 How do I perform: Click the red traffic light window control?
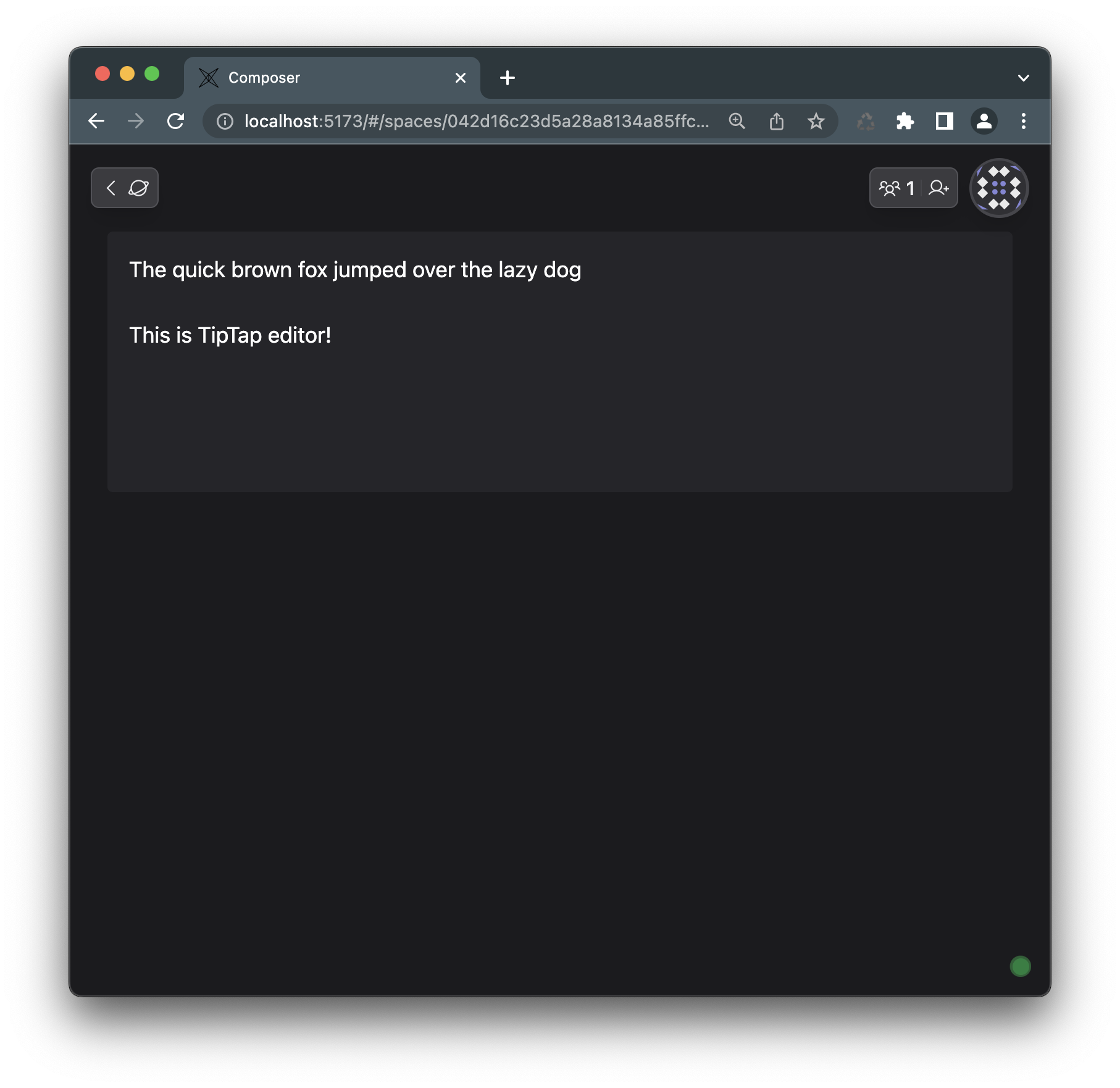(102, 73)
